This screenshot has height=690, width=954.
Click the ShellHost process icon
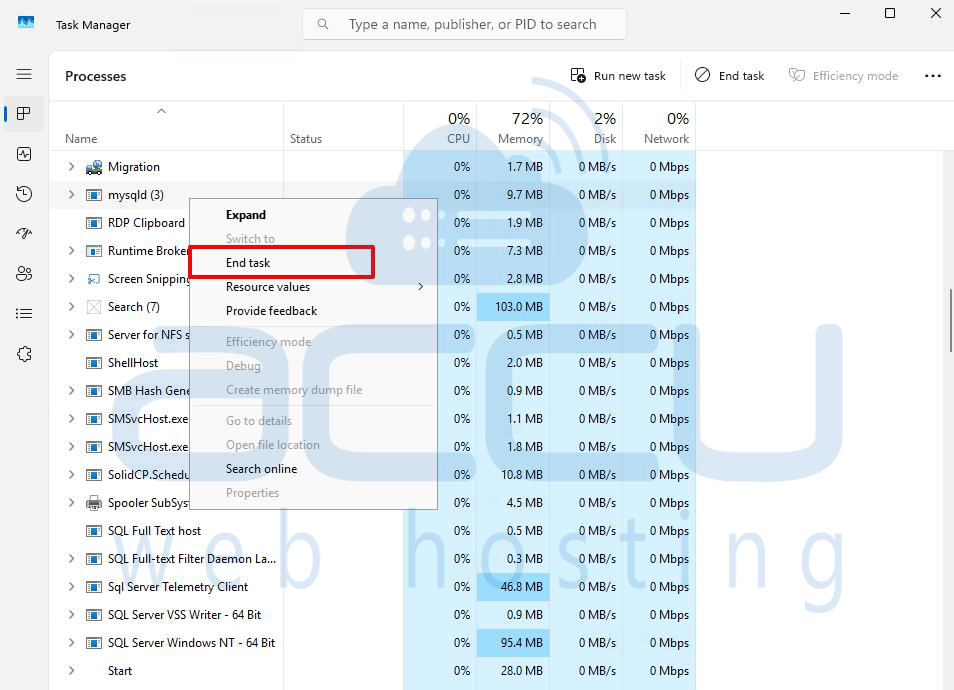[94, 363]
